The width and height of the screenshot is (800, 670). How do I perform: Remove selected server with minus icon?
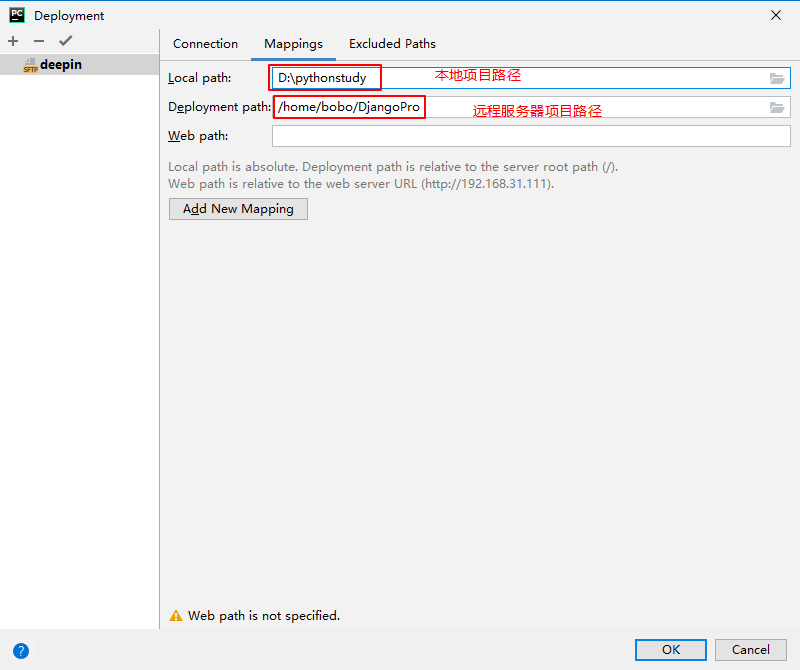(x=39, y=41)
